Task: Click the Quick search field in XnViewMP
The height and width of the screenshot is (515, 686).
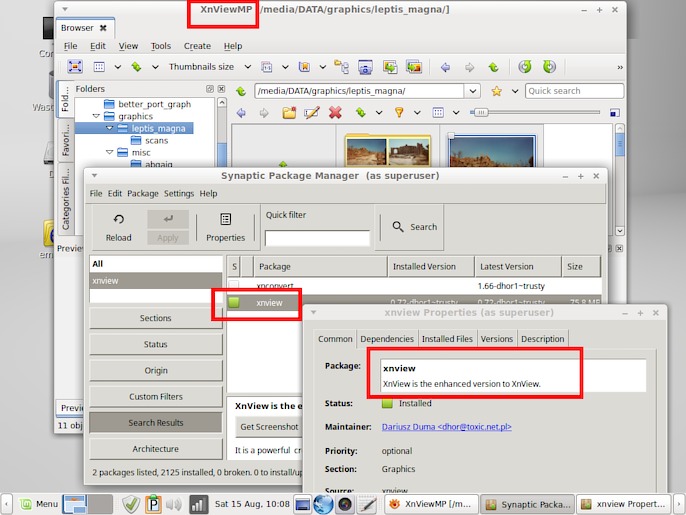Action: coord(574,91)
